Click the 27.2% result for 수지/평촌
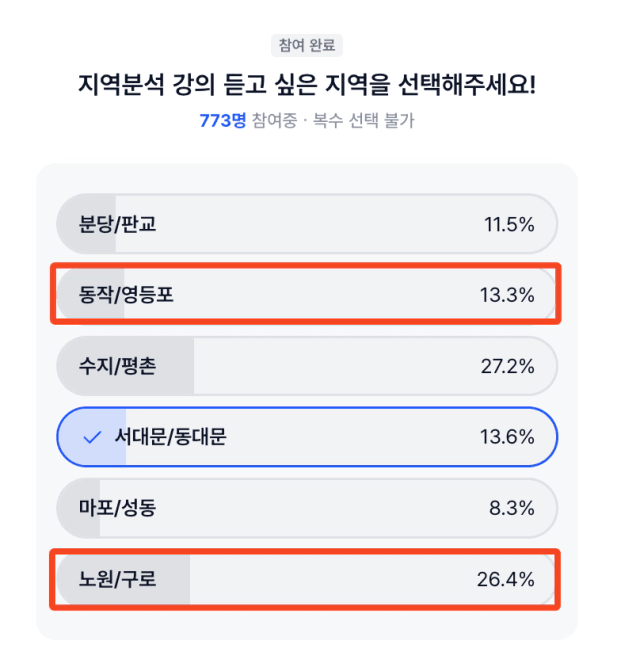This screenshot has height=667, width=640. (x=507, y=366)
